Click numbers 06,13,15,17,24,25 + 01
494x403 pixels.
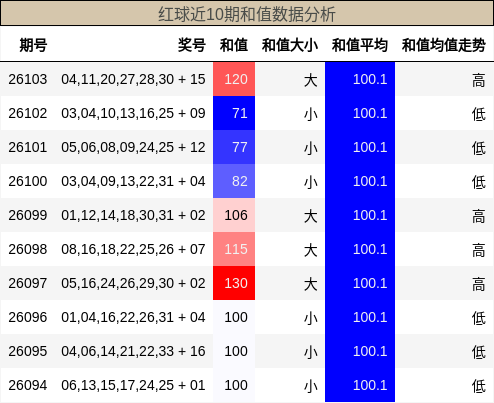[x=133, y=385]
